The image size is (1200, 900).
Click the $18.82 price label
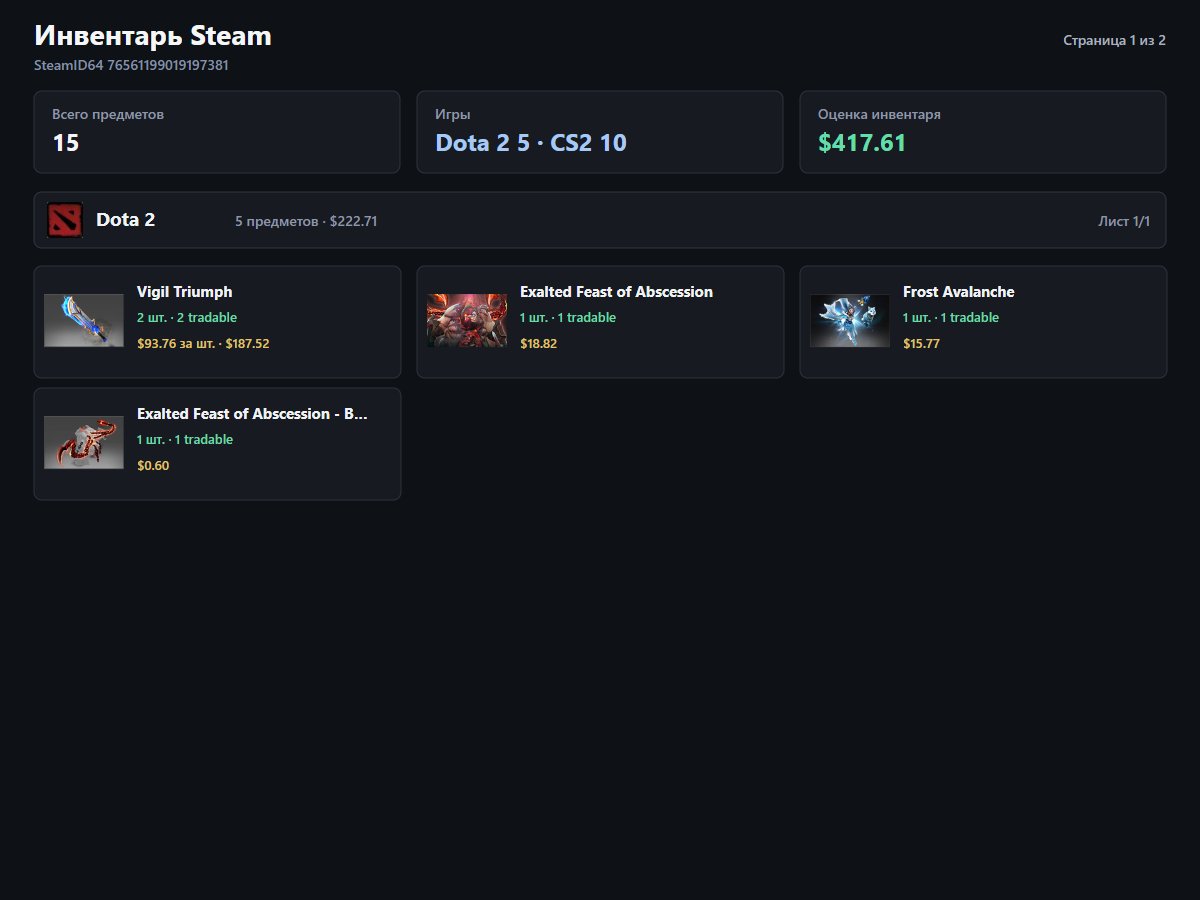pos(538,343)
